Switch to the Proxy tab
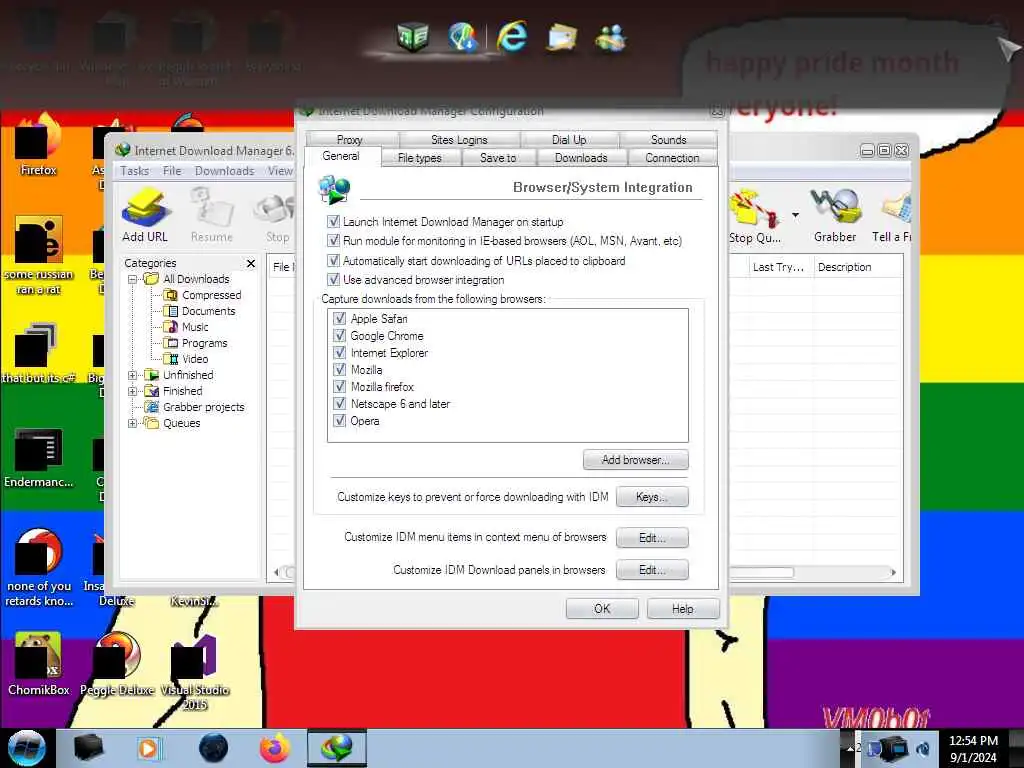Image resolution: width=1024 pixels, height=768 pixels. (x=350, y=139)
